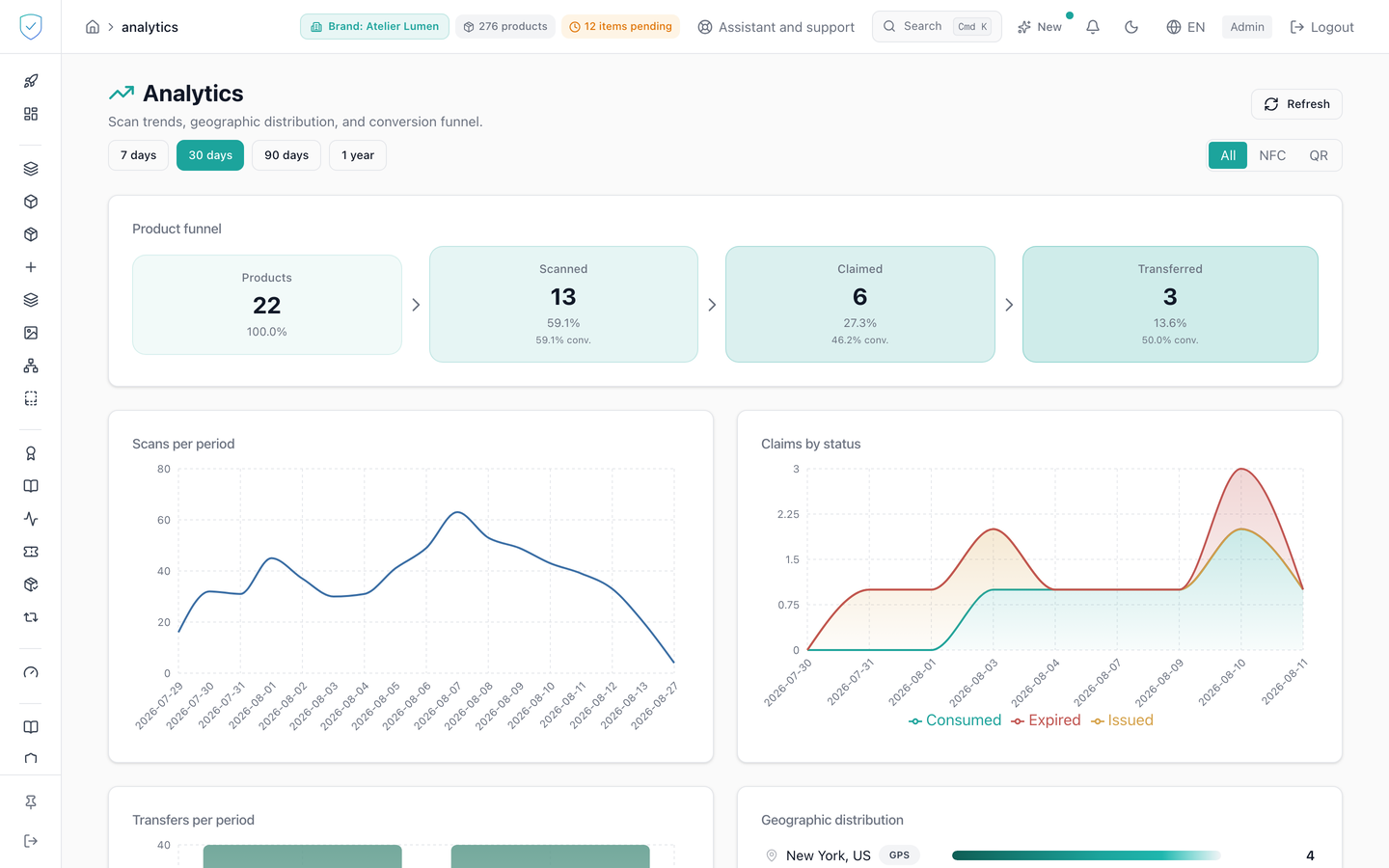Open the notifications bell

tap(1093, 27)
